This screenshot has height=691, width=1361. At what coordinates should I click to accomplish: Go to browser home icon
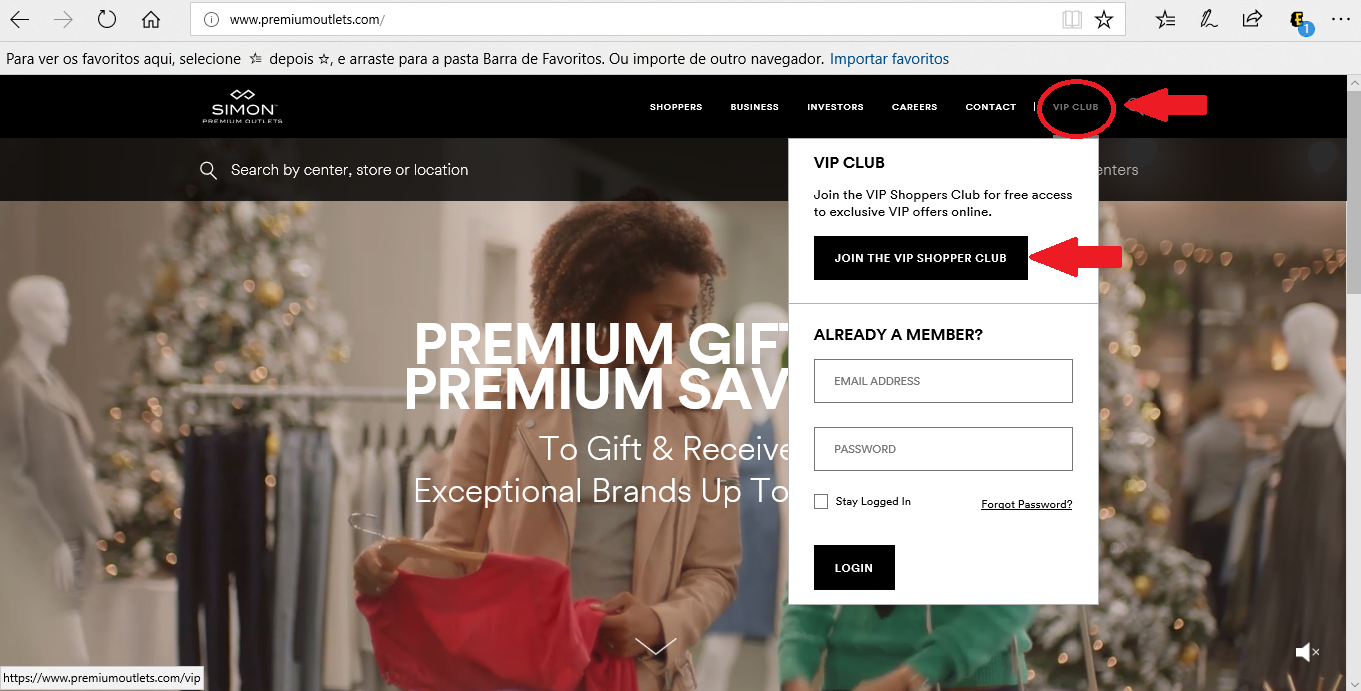pyautogui.click(x=151, y=19)
